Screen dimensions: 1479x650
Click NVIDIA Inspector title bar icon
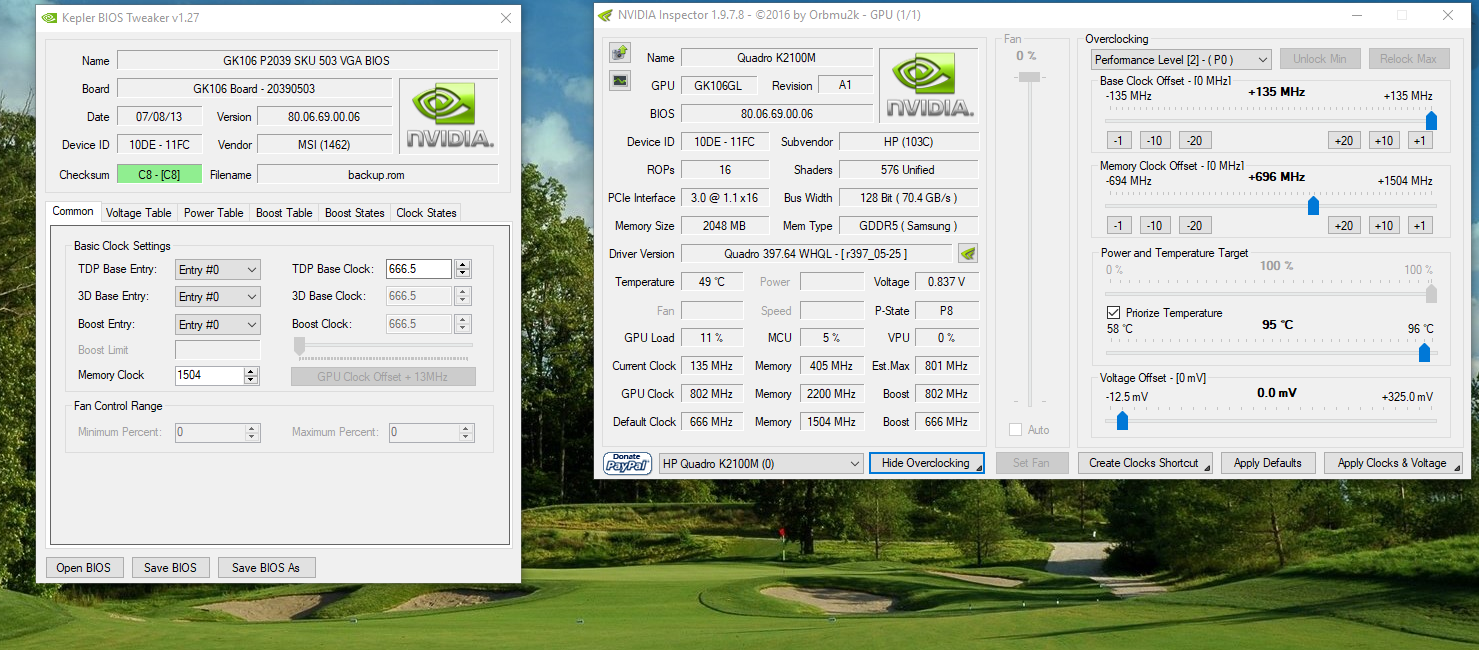click(605, 15)
